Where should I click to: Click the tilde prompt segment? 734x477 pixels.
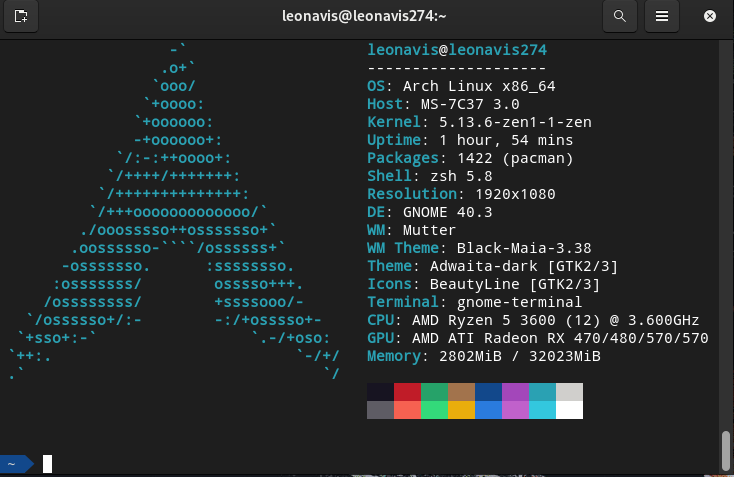coord(17,463)
